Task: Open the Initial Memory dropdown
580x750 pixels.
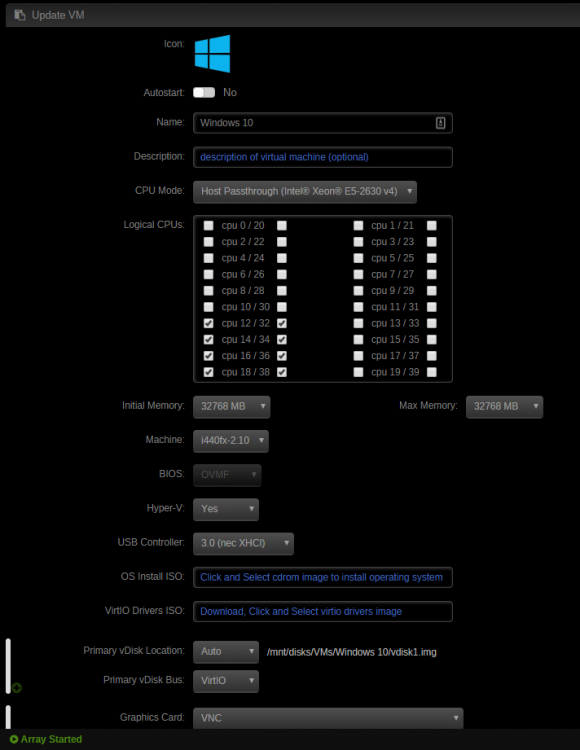Action: tap(232, 407)
